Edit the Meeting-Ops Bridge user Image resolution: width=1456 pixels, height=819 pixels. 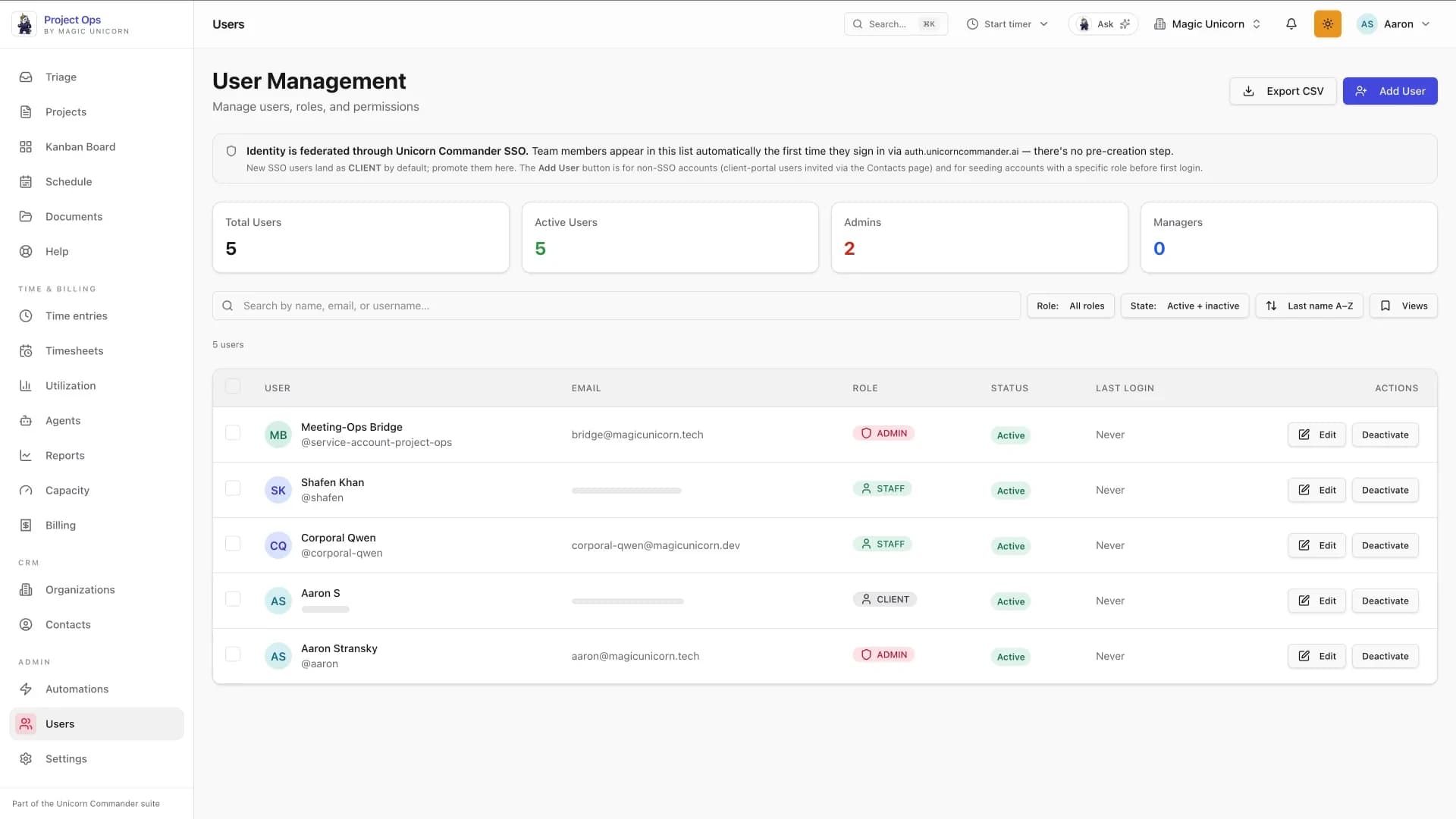1316,435
